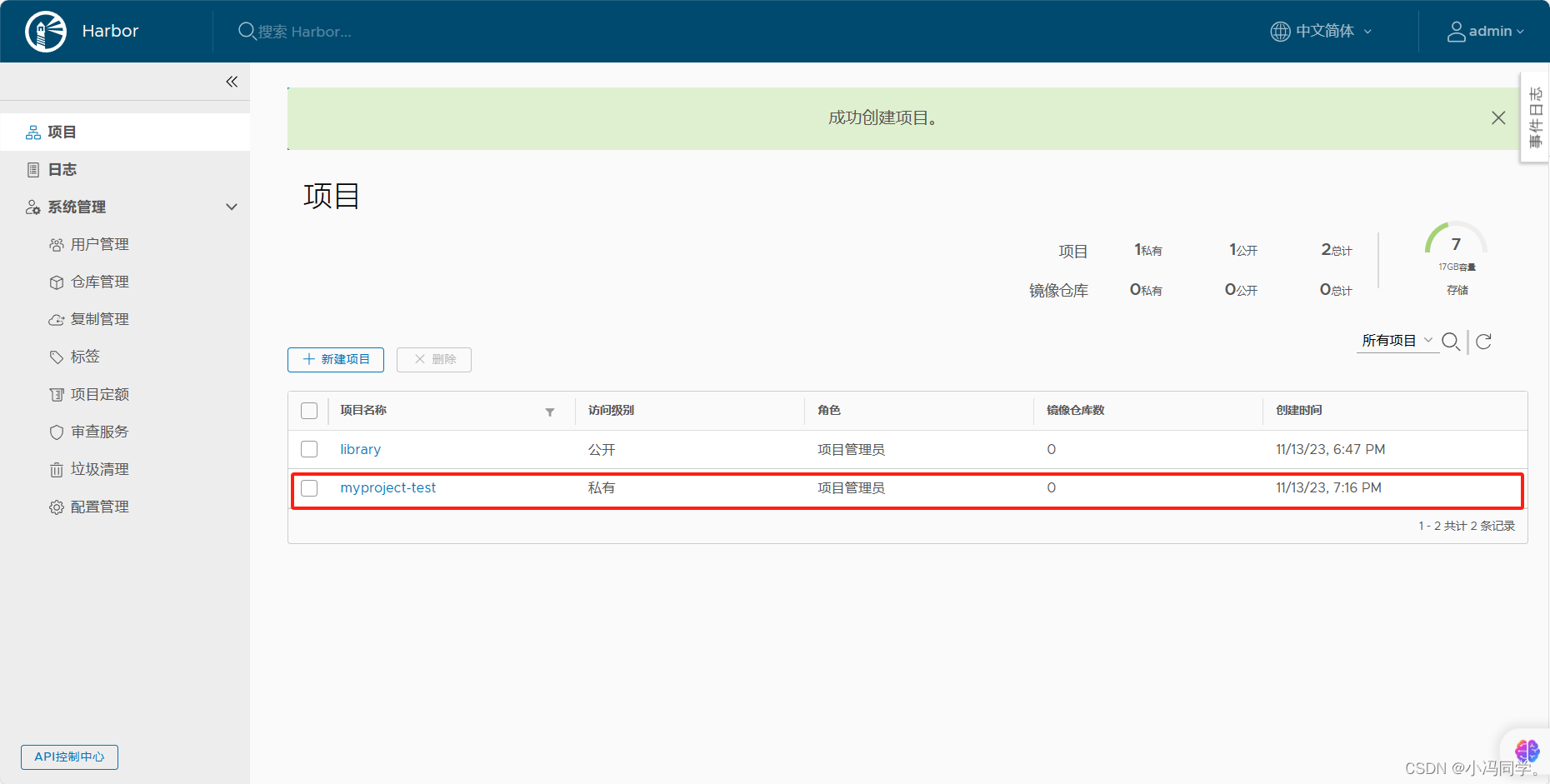Click the 日志 document icon in sidebar
This screenshot has height=784, width=1550.
(33, 170)
